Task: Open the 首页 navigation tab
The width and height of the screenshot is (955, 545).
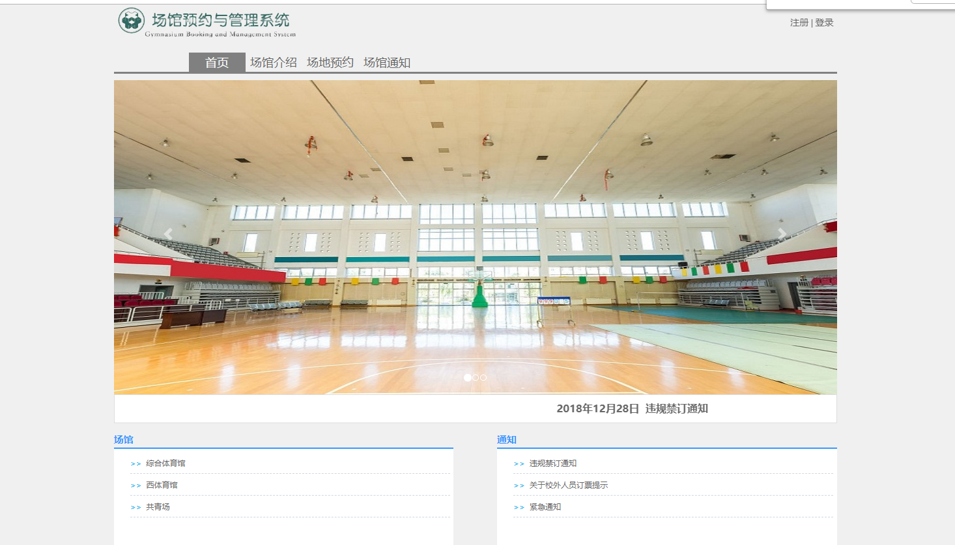Action: click(217, 63)
